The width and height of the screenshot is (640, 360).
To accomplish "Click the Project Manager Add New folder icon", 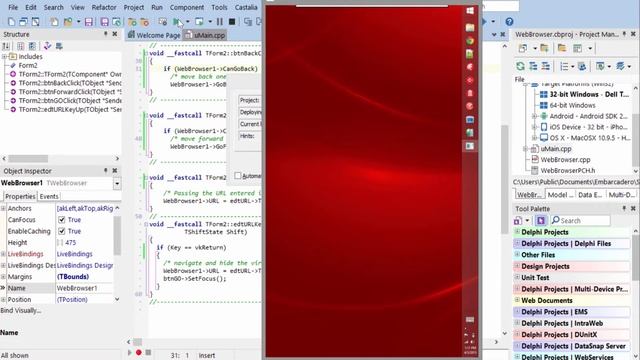I will [544, 48].
